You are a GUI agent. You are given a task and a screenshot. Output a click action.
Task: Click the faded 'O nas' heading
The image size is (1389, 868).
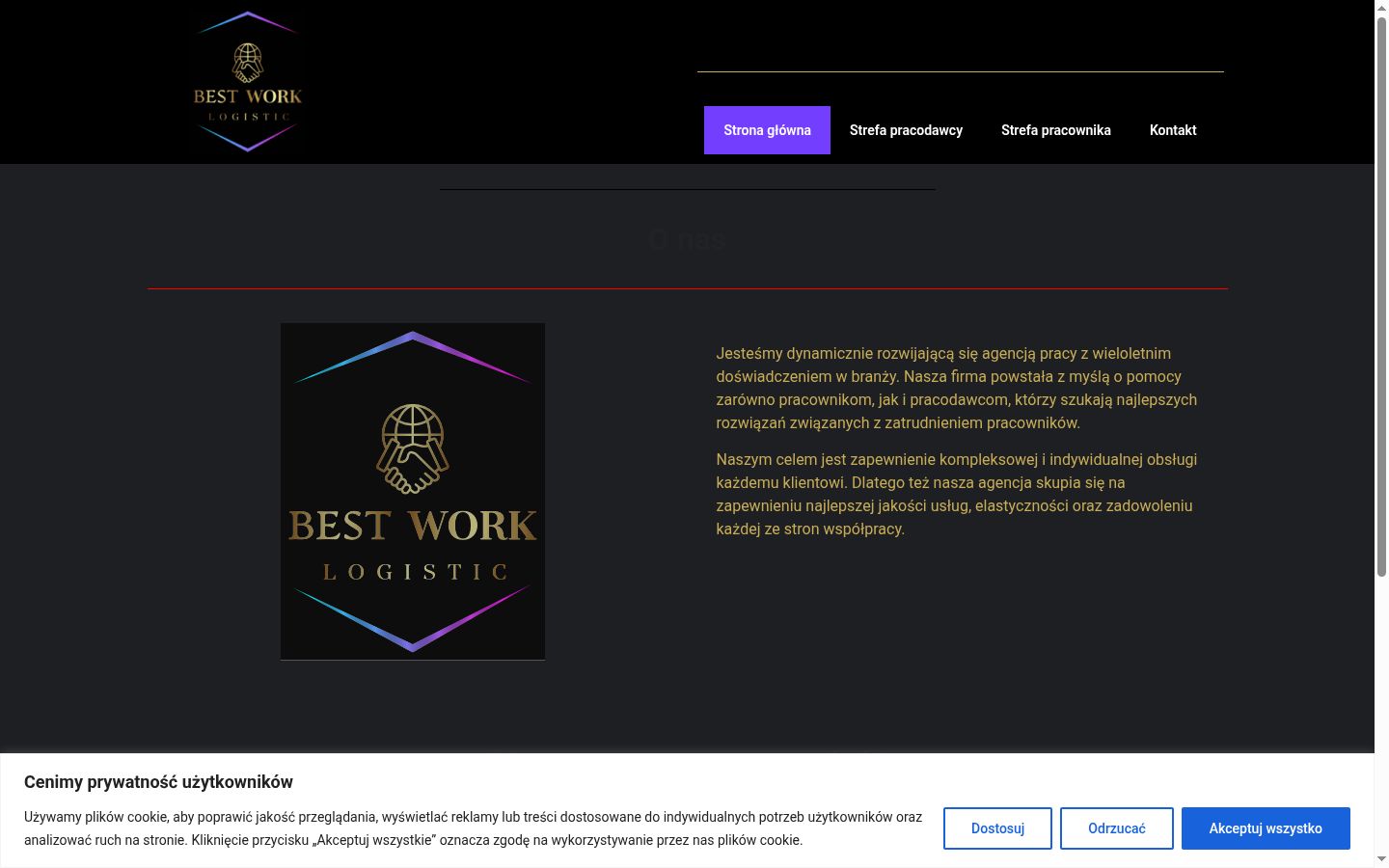(x=687, y=239)
